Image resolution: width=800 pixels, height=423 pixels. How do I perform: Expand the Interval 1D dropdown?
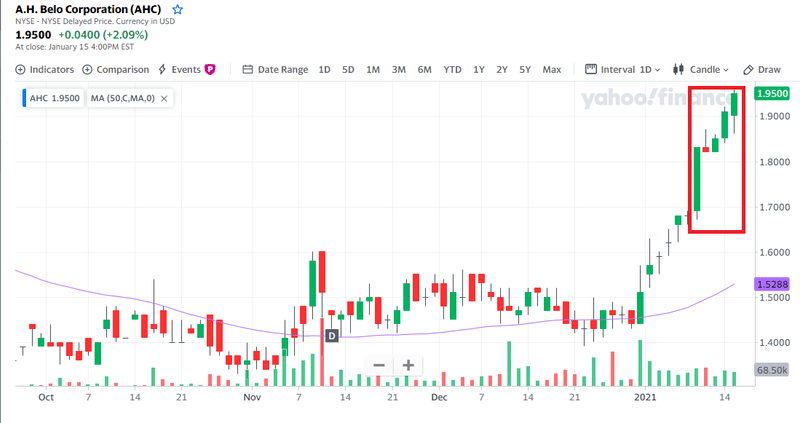622,69
